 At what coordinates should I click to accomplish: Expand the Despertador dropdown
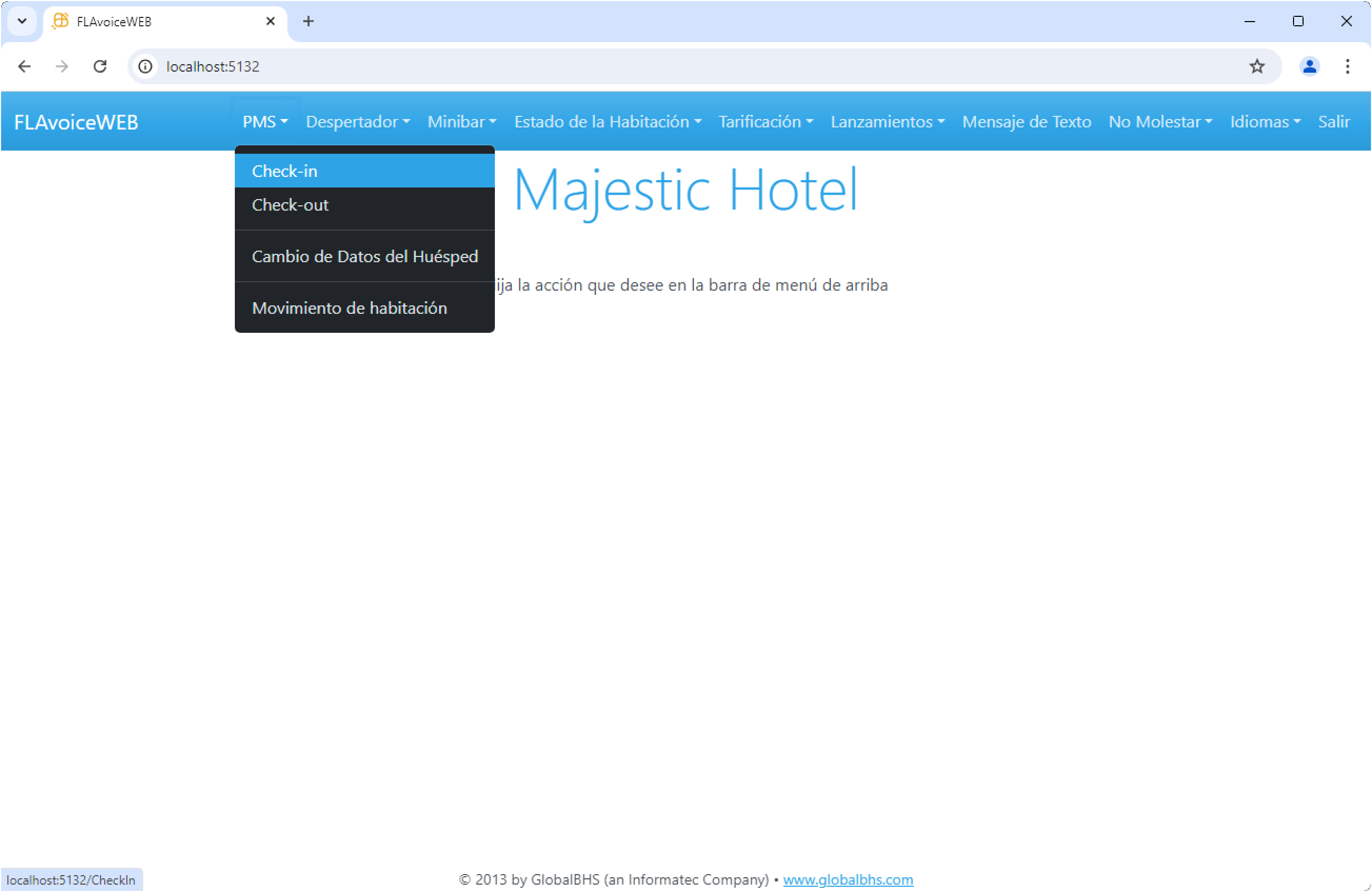click(357, 122)
